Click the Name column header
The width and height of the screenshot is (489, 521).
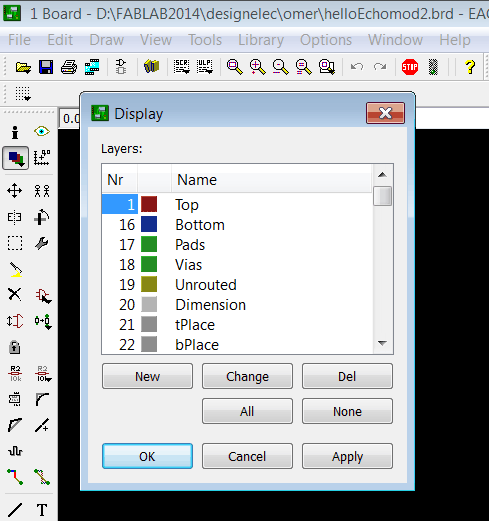click(x=271, y=180)
